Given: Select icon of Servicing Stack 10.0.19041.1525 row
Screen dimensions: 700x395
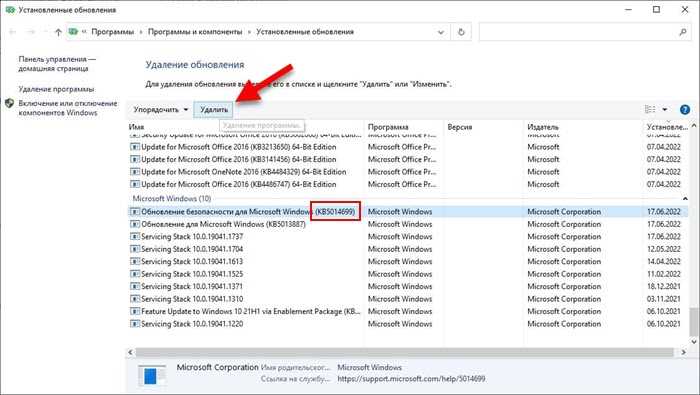Looking at the screenshot, I should [x=134, y=274].
